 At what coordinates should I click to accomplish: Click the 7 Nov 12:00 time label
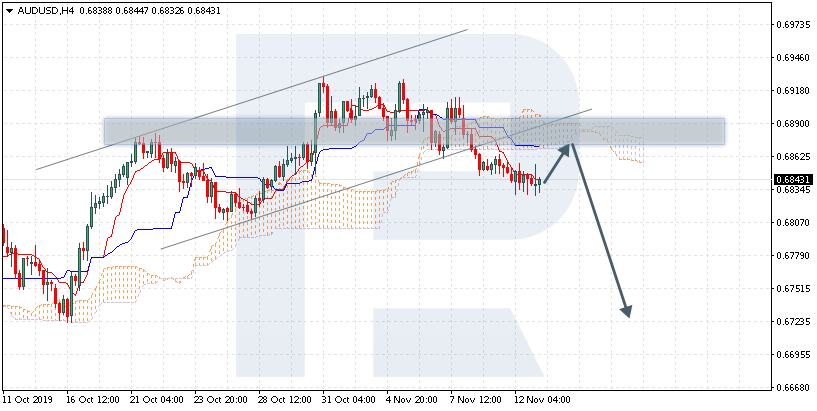click(x=475, y=400)
